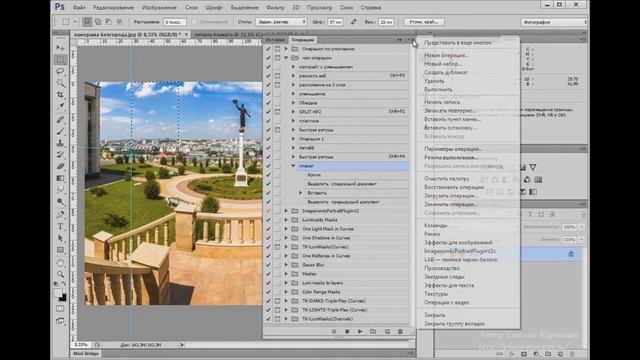
Task: Open the Фильтр menu
Action: pyautogui.click(x=275, y=7)
